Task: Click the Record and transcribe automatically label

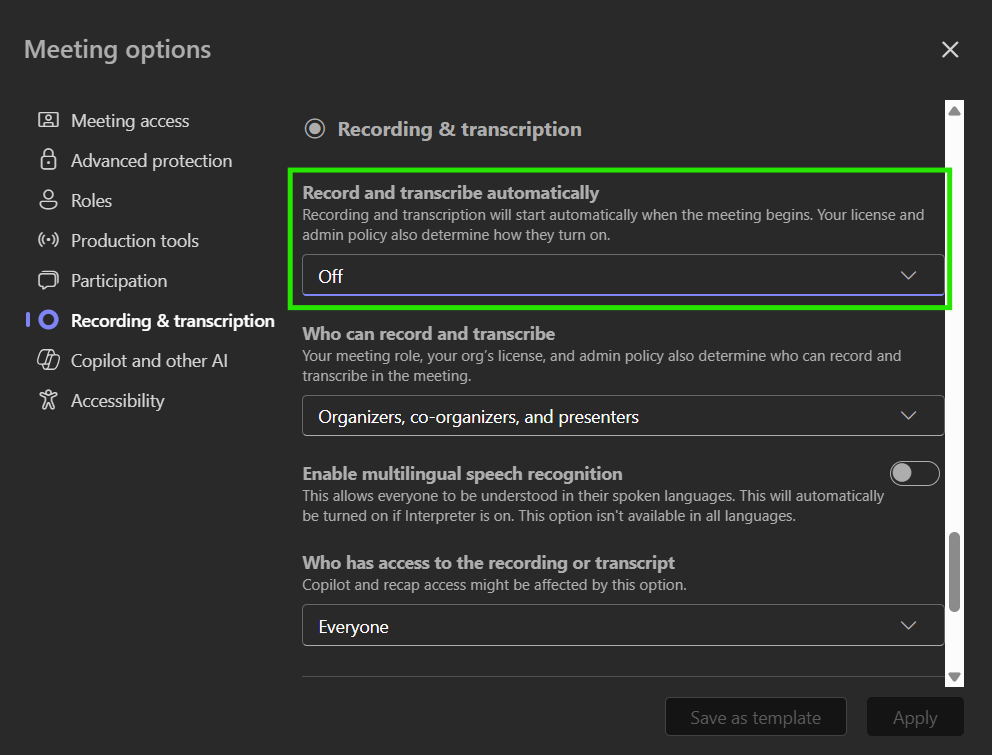Action: point(450,192)
